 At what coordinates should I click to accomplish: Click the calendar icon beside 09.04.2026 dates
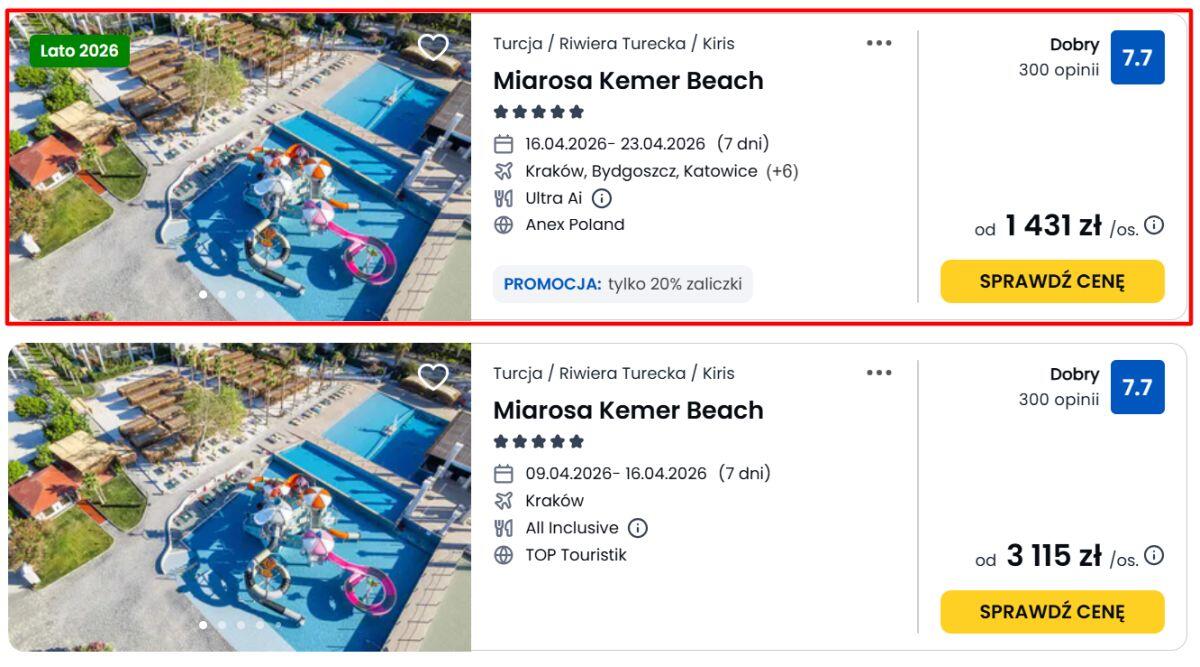point(504,473)
